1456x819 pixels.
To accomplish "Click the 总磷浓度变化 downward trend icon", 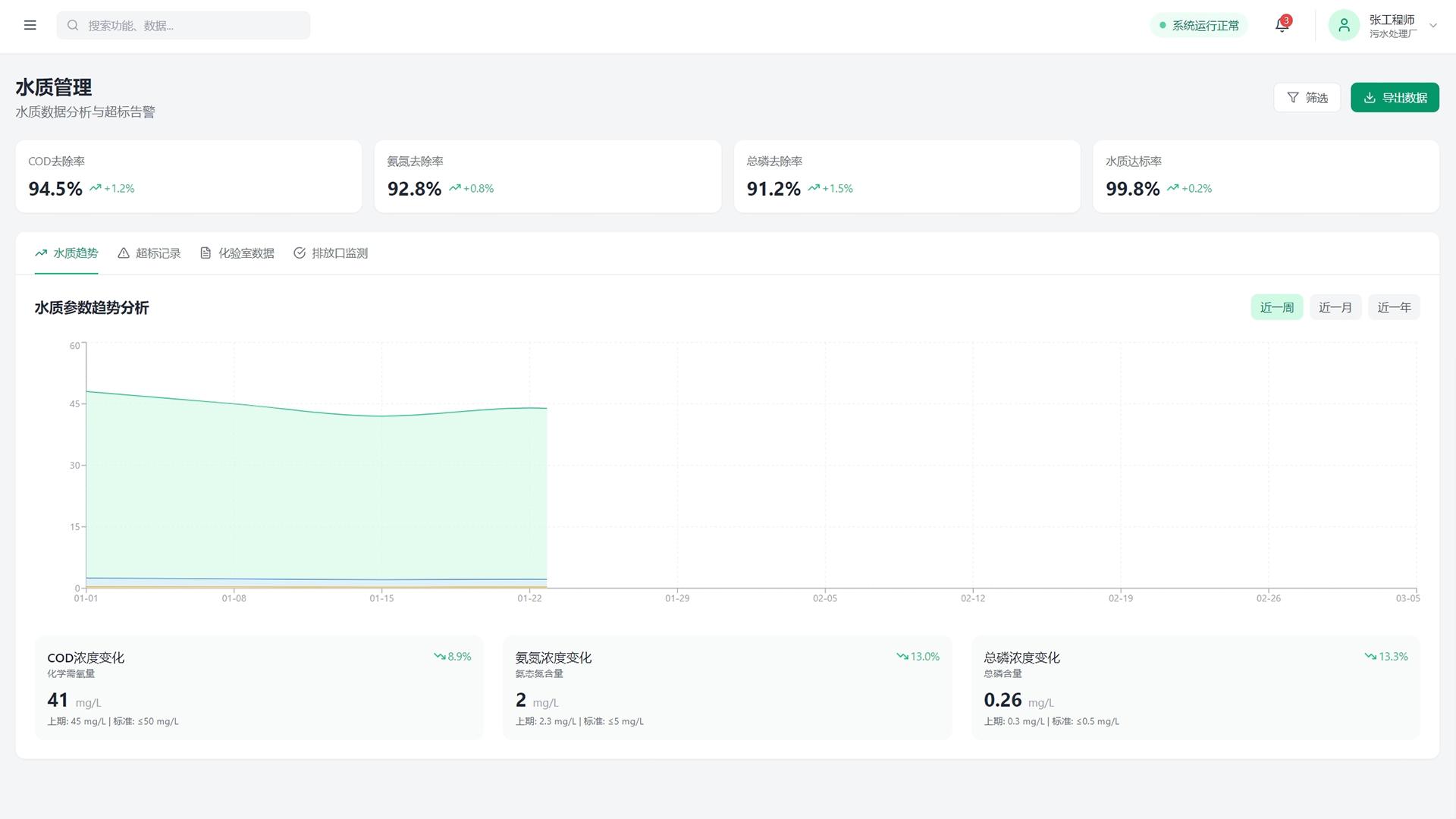I will click(1370, 657).
